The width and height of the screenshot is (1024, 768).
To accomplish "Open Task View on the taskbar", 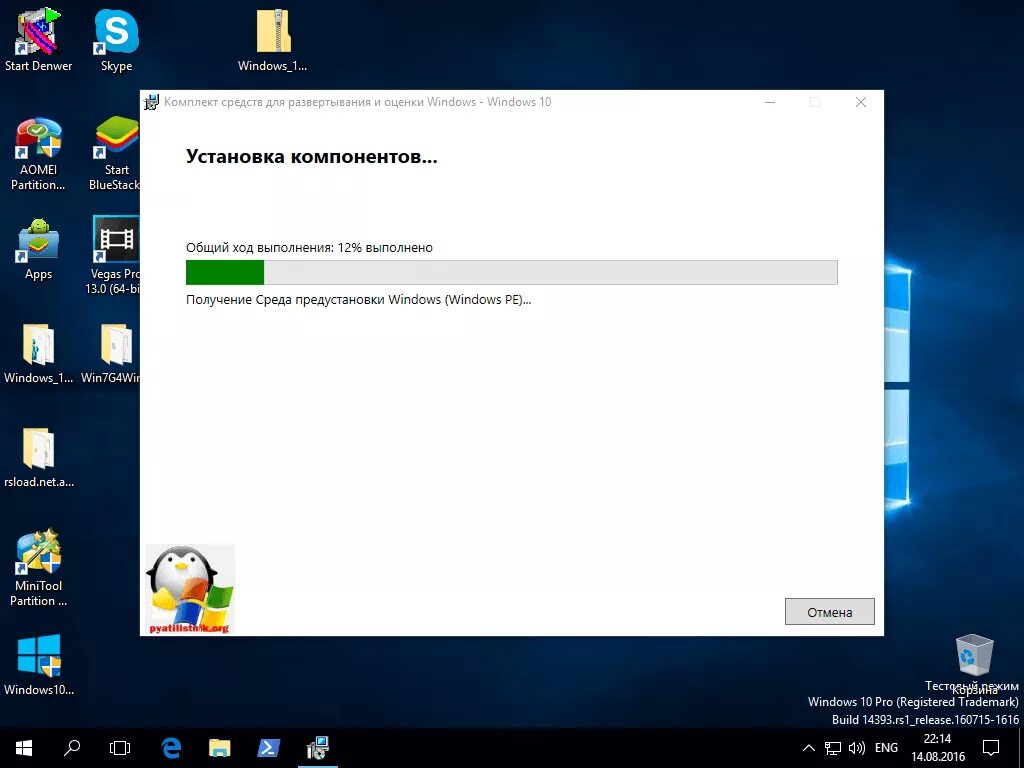I will click(120, 748).
